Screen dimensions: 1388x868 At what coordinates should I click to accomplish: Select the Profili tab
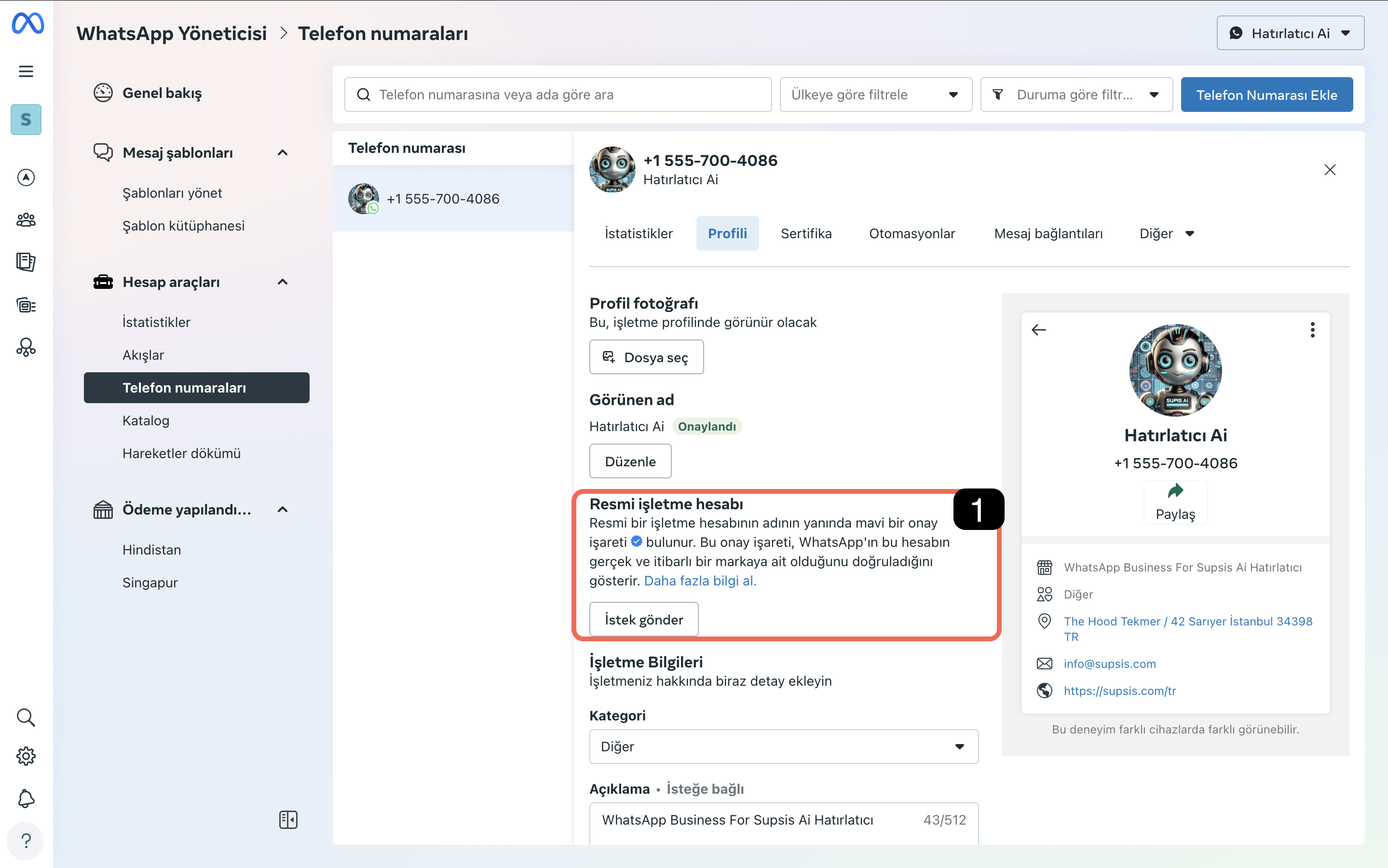[727, 234]
